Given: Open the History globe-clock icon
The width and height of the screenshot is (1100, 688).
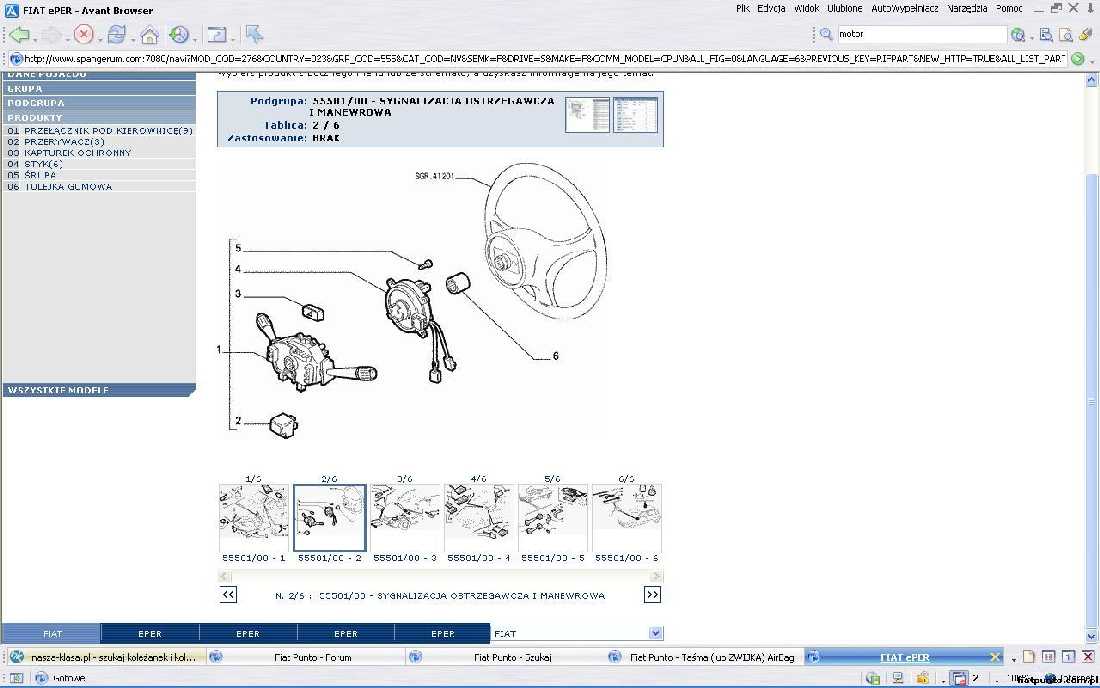Looking at the screenshot, I should coord(180,34).
